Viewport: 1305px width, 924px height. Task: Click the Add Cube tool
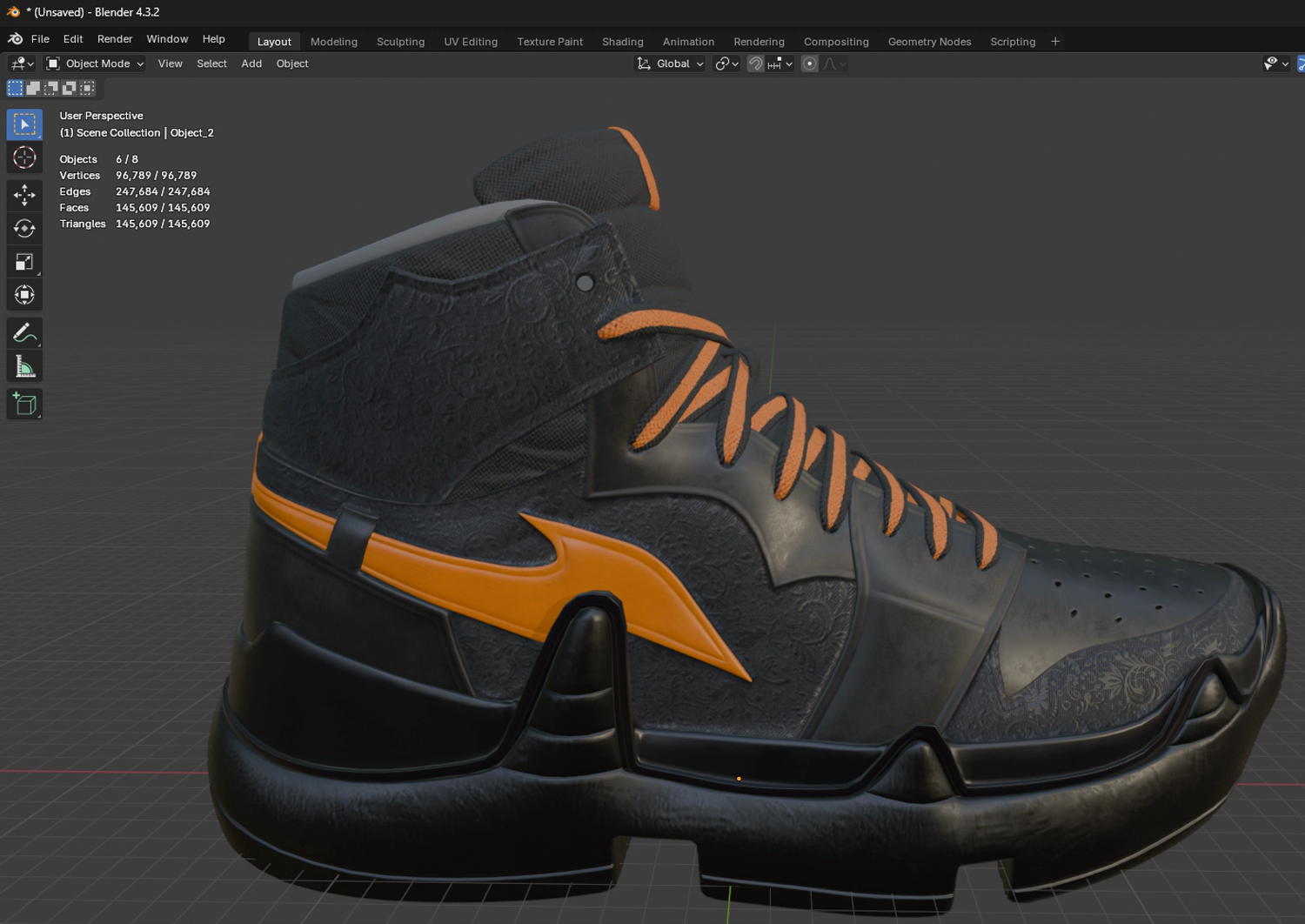tap(24, 404)
